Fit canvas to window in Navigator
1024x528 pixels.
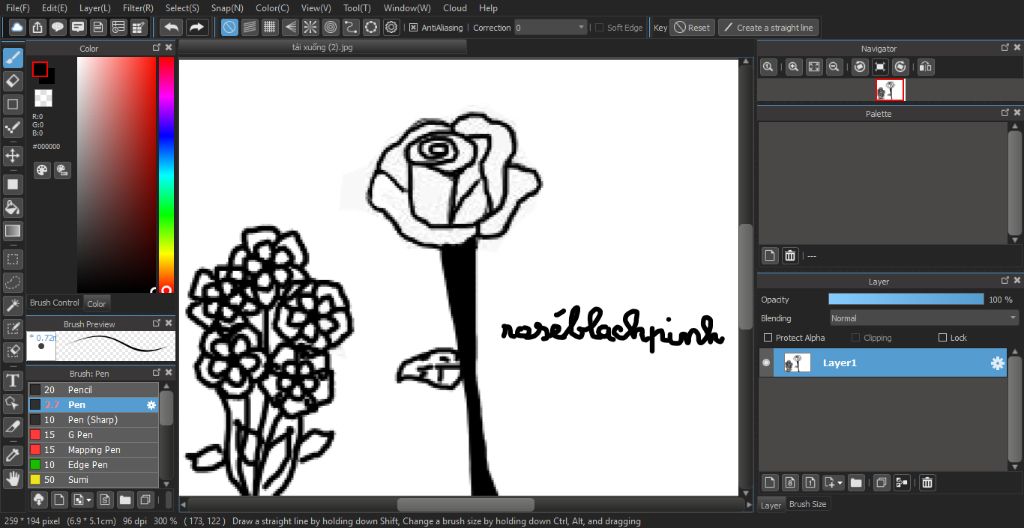click(814, 67)
